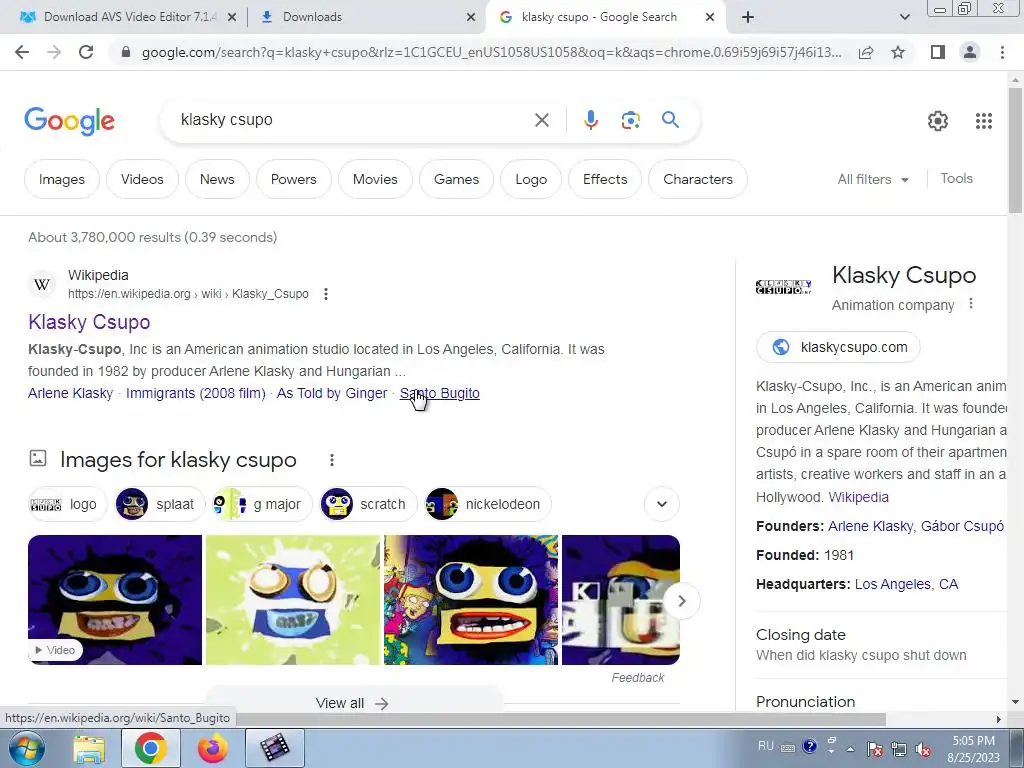
Task: Submit search with the magnifier icon
Action: 670,120
